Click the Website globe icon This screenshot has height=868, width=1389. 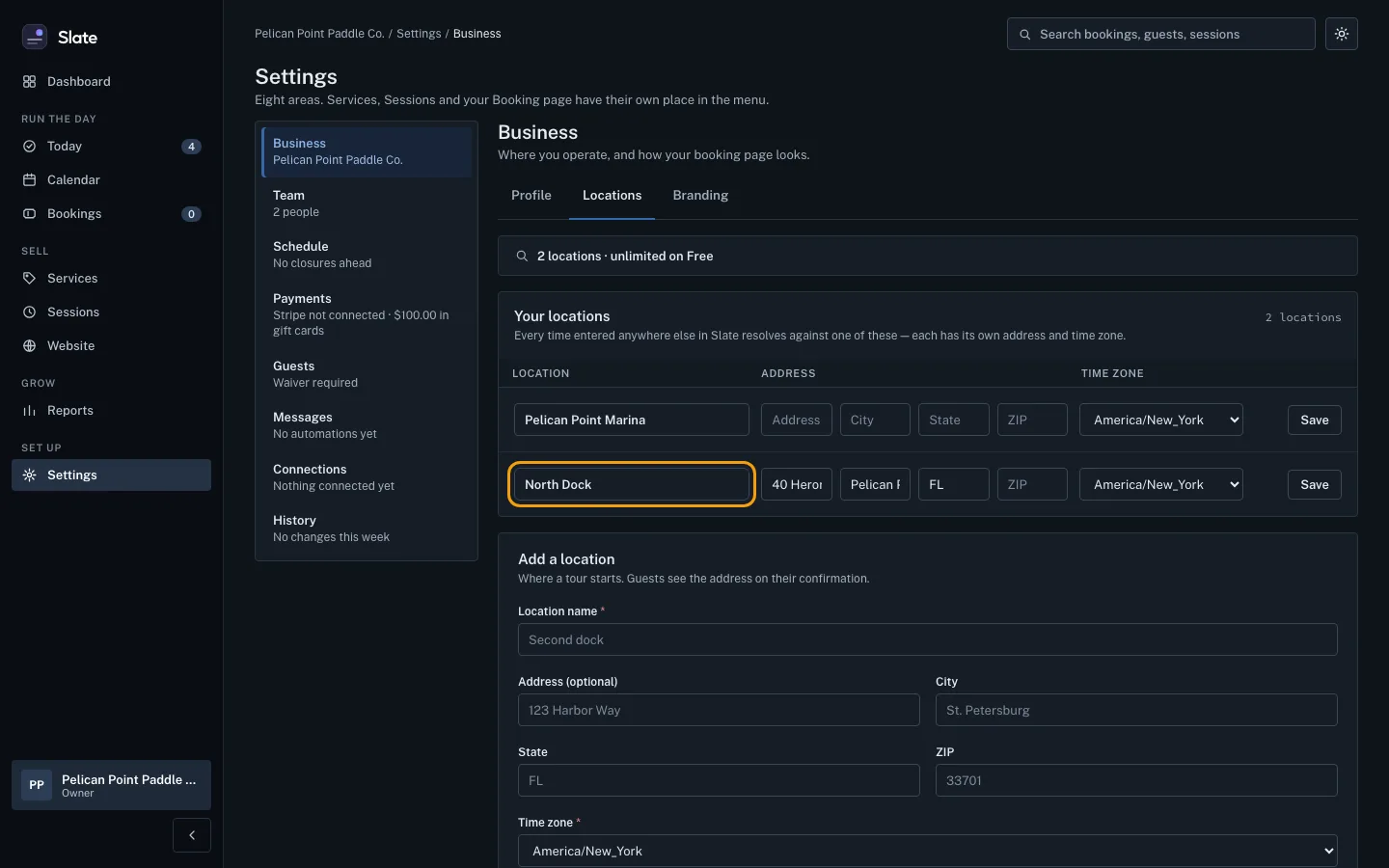coord(29,346)
